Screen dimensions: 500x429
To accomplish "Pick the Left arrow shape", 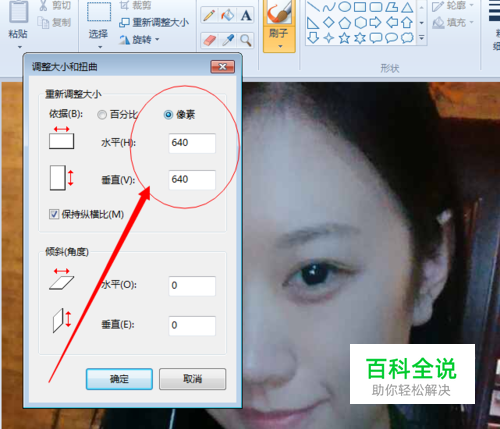I will pyautogui.click(x=391, y=23).
